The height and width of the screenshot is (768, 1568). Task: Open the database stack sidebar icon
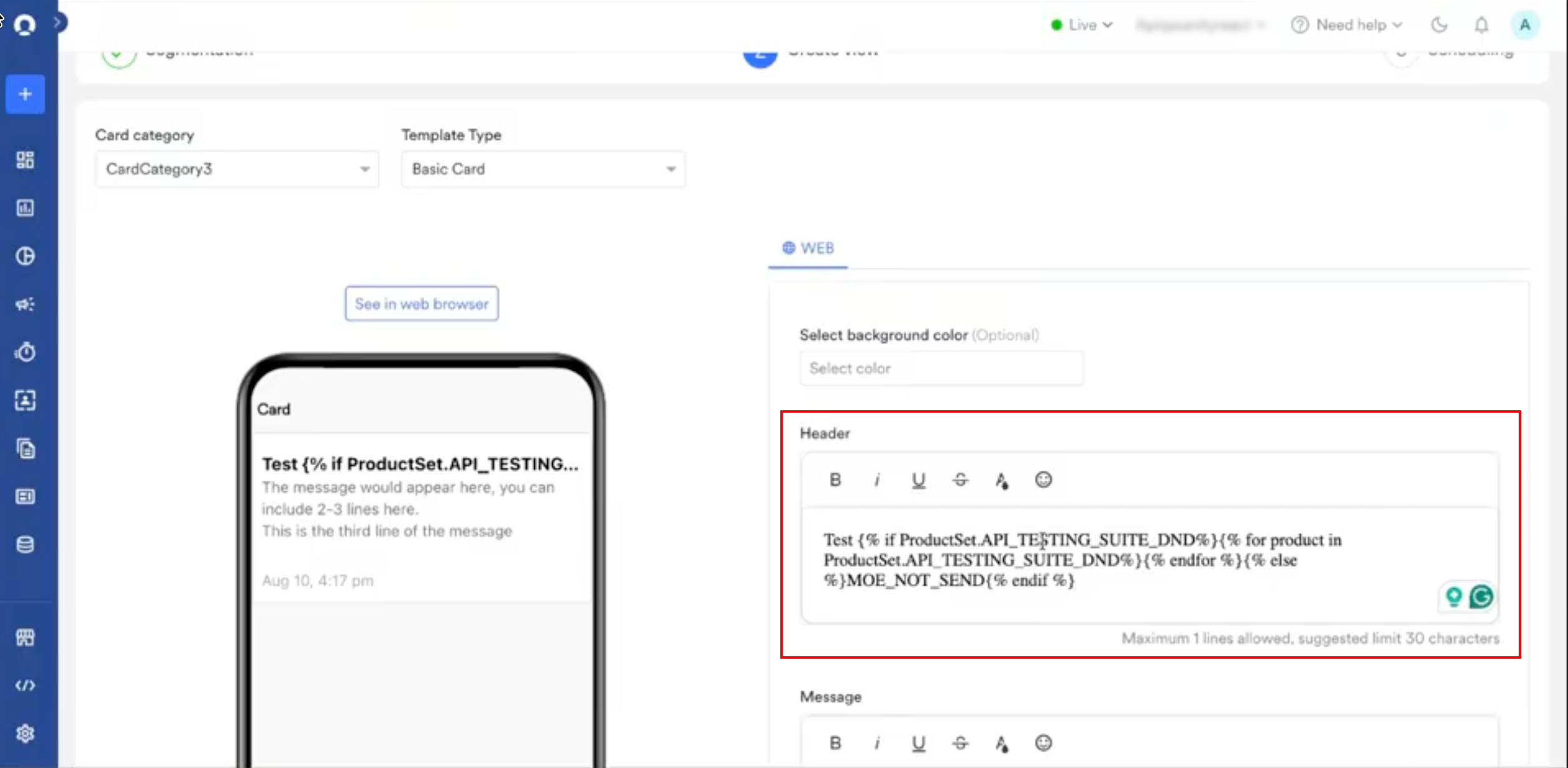click(25, 544)
